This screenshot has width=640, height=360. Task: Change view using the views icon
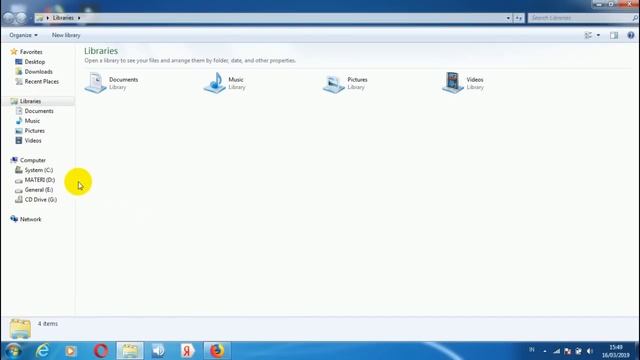click(589, 36)
